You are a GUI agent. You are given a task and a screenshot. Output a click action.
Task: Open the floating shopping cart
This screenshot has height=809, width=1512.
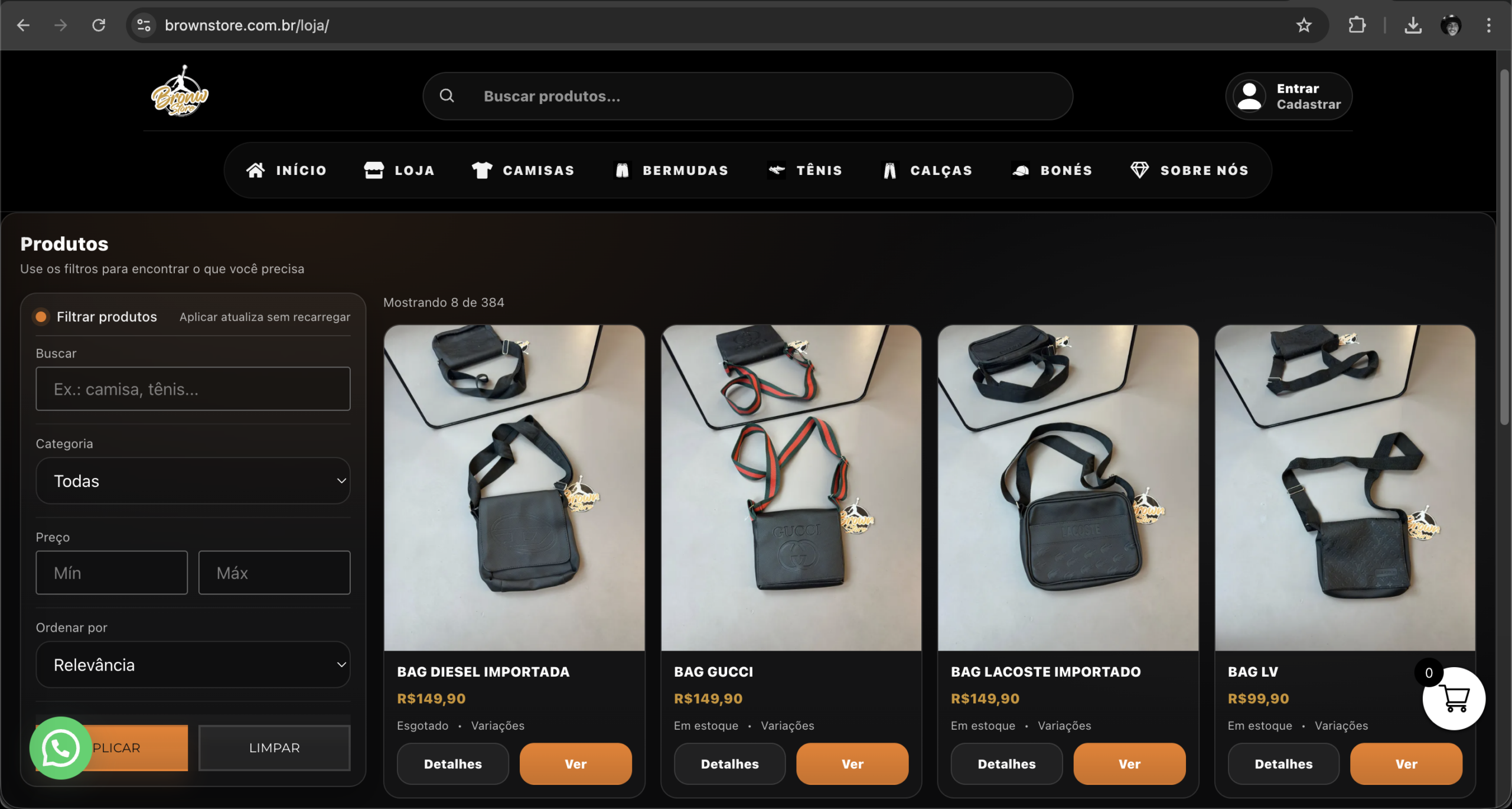[x=1454, y=698]
